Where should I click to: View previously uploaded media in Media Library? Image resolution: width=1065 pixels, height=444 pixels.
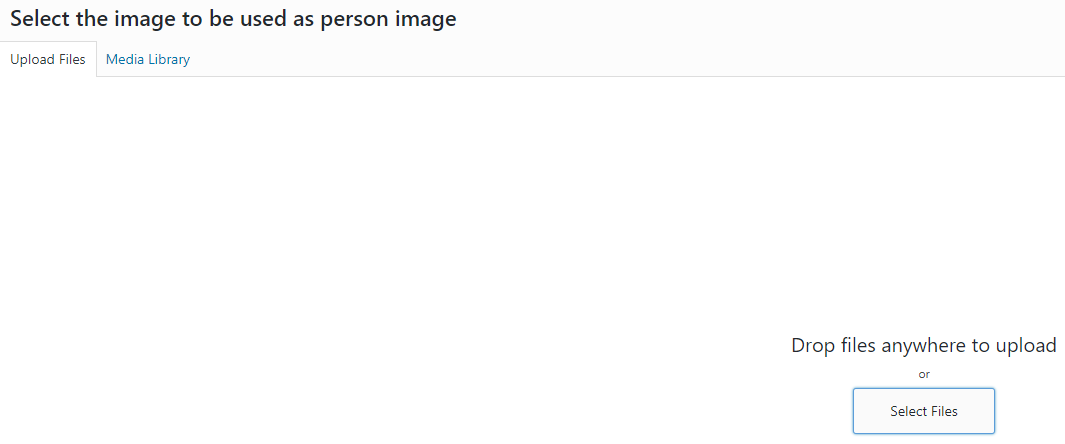pyautogui.click(x=147, y=59)
